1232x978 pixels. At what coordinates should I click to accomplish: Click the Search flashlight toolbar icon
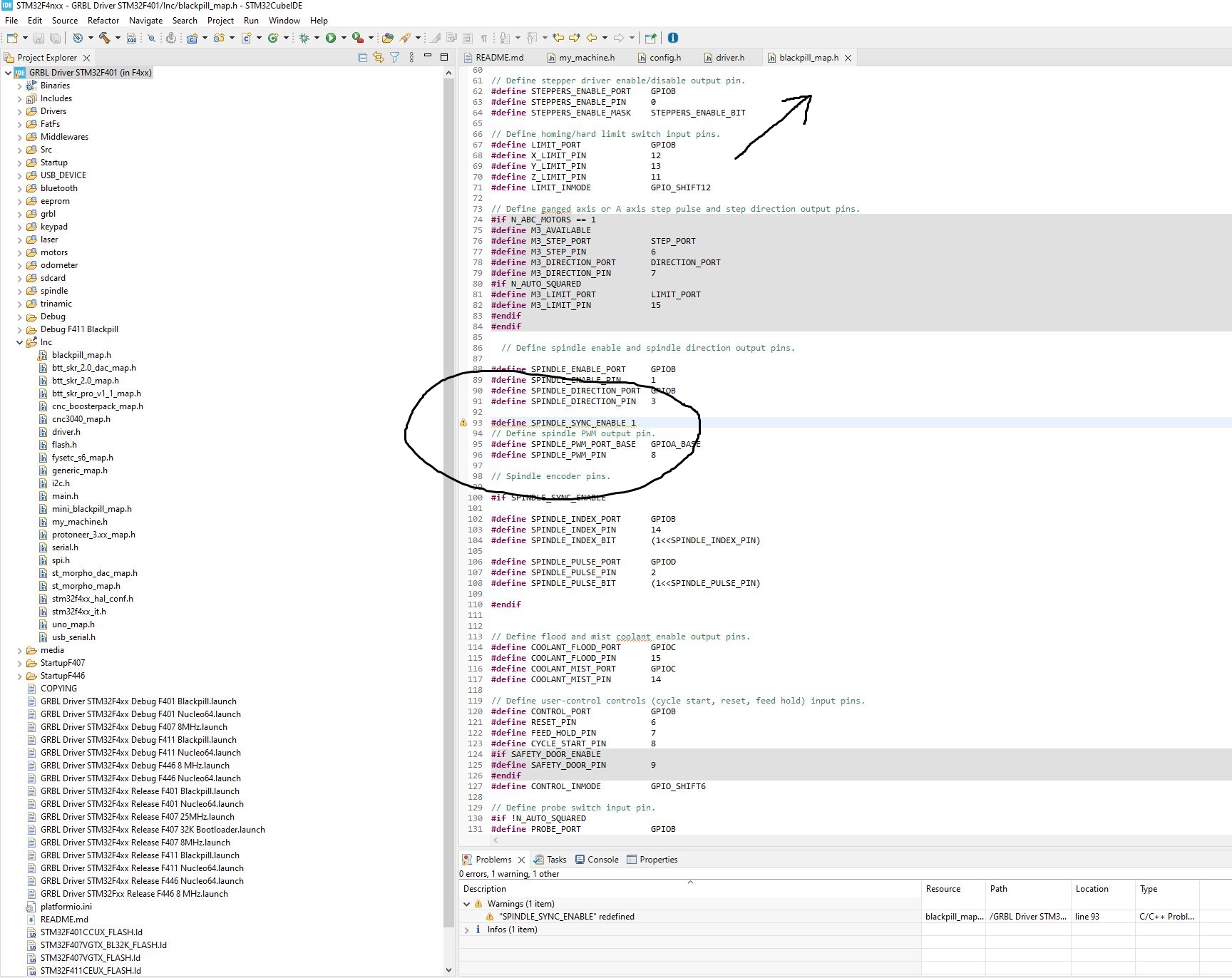point(405,38)
